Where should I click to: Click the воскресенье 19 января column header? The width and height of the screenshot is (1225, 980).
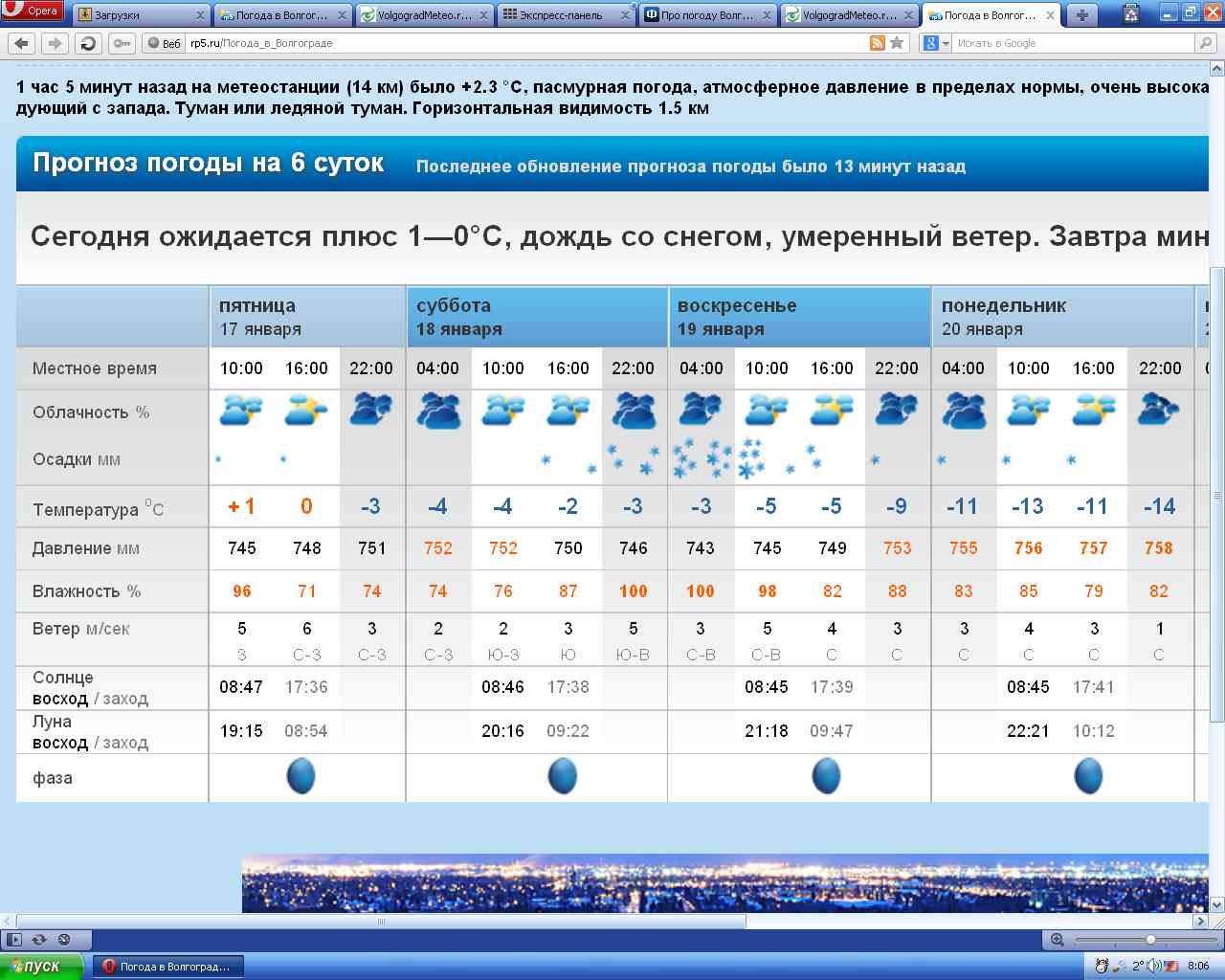click(x=799, y=317)
